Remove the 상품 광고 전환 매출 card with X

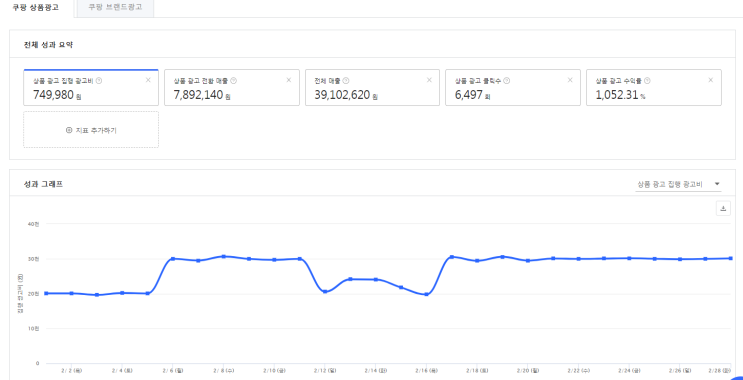coord(289,80)
